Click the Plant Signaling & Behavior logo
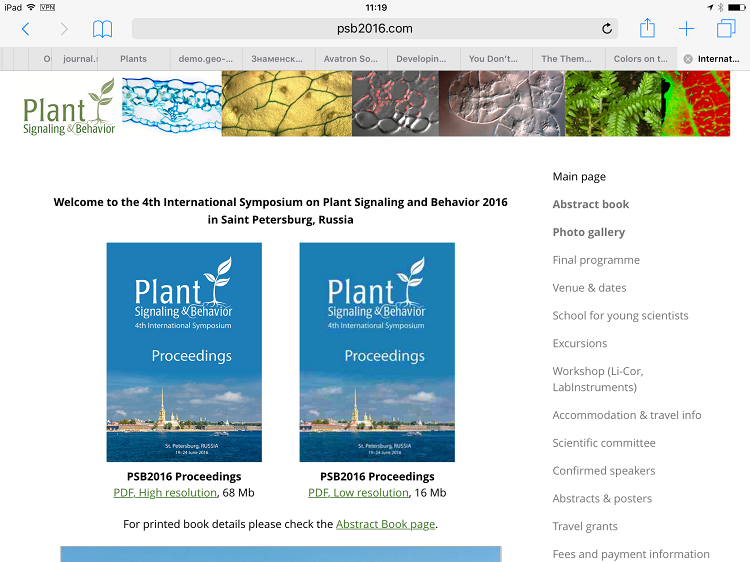Viewport: 750px width, 562px height. (x=69, y=107)
